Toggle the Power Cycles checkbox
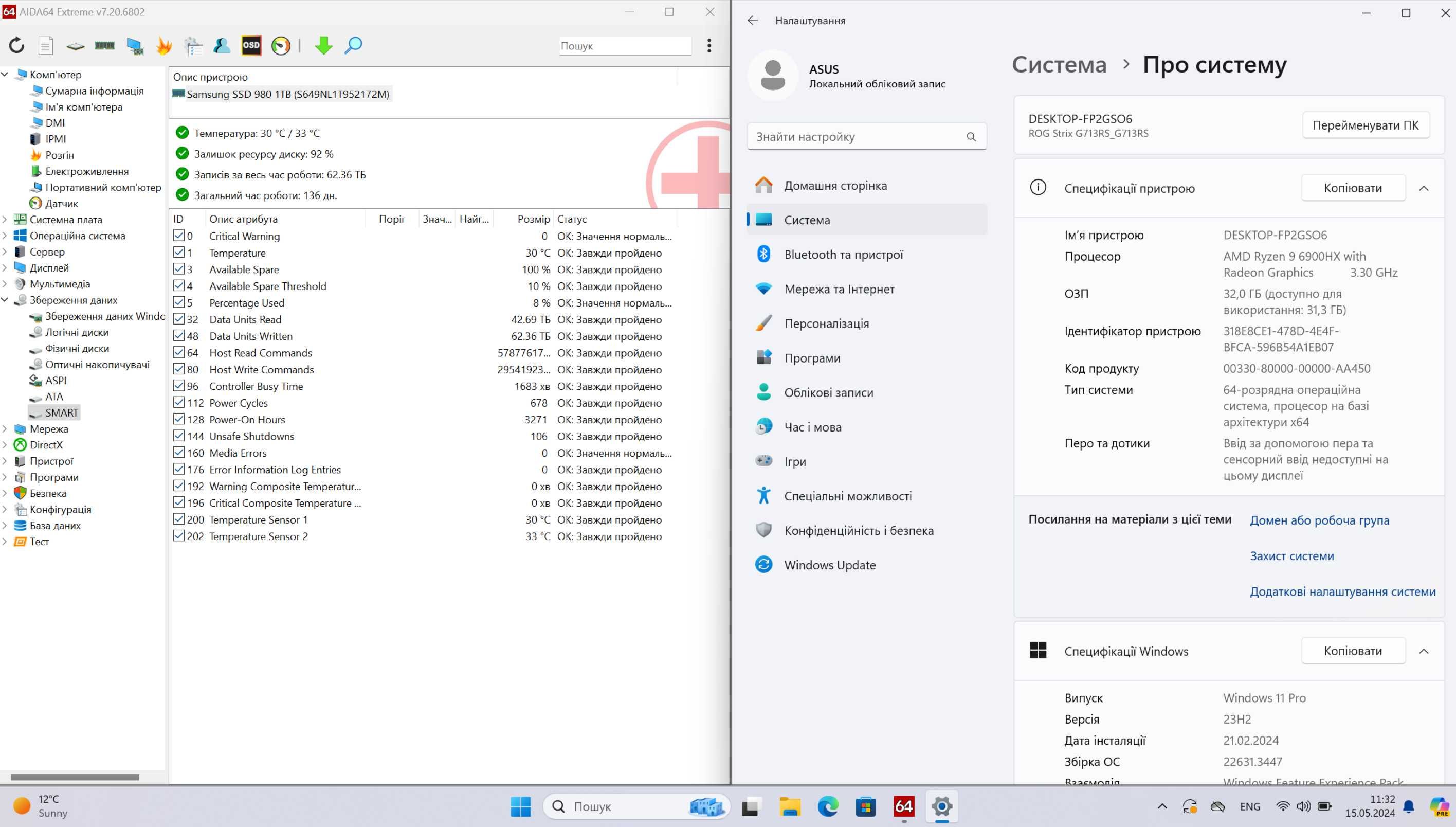The image size is (1456, 827). [x=179, y=402]
